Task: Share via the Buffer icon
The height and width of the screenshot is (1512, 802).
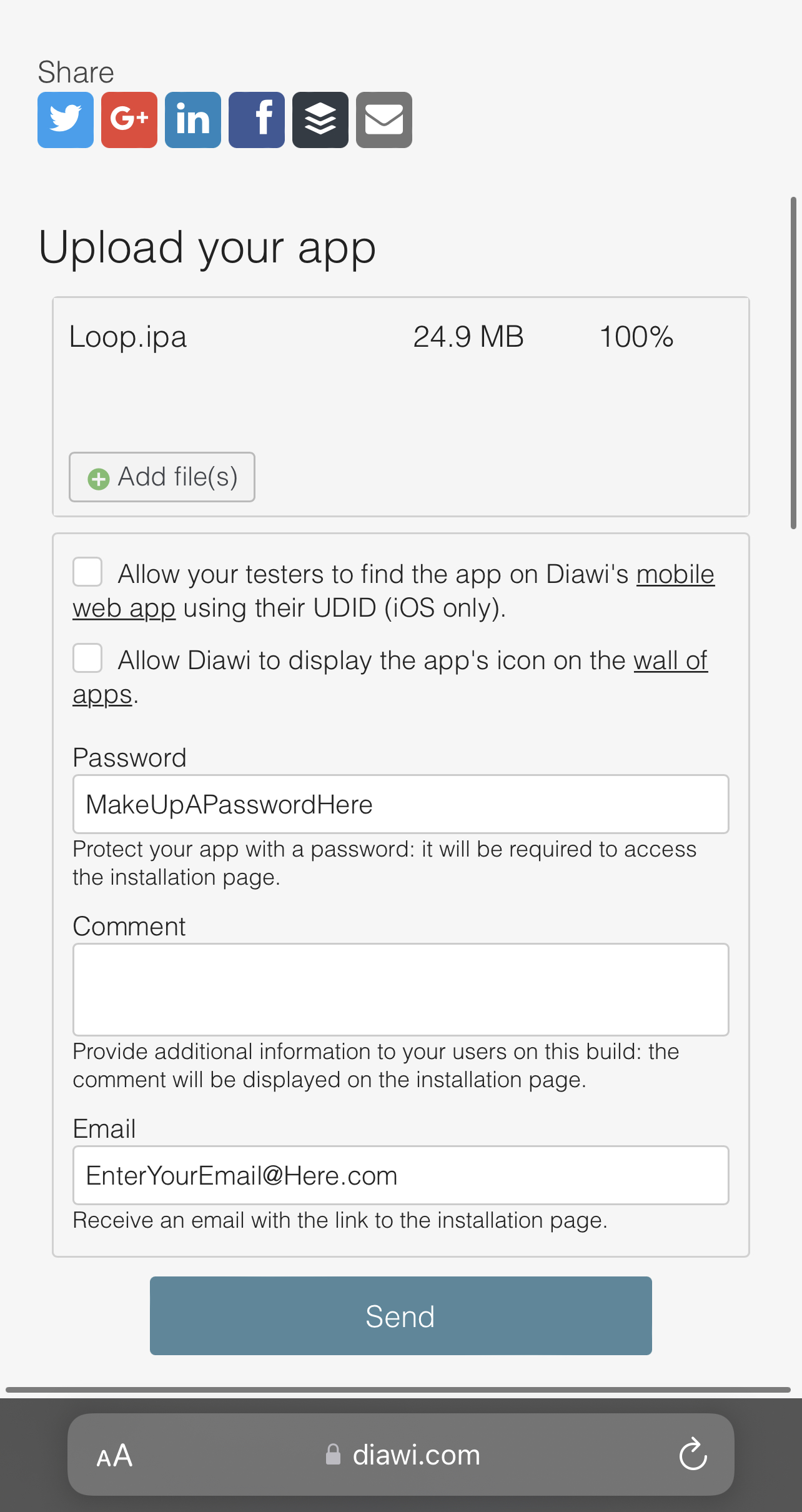Action: [x=320, y=120]
